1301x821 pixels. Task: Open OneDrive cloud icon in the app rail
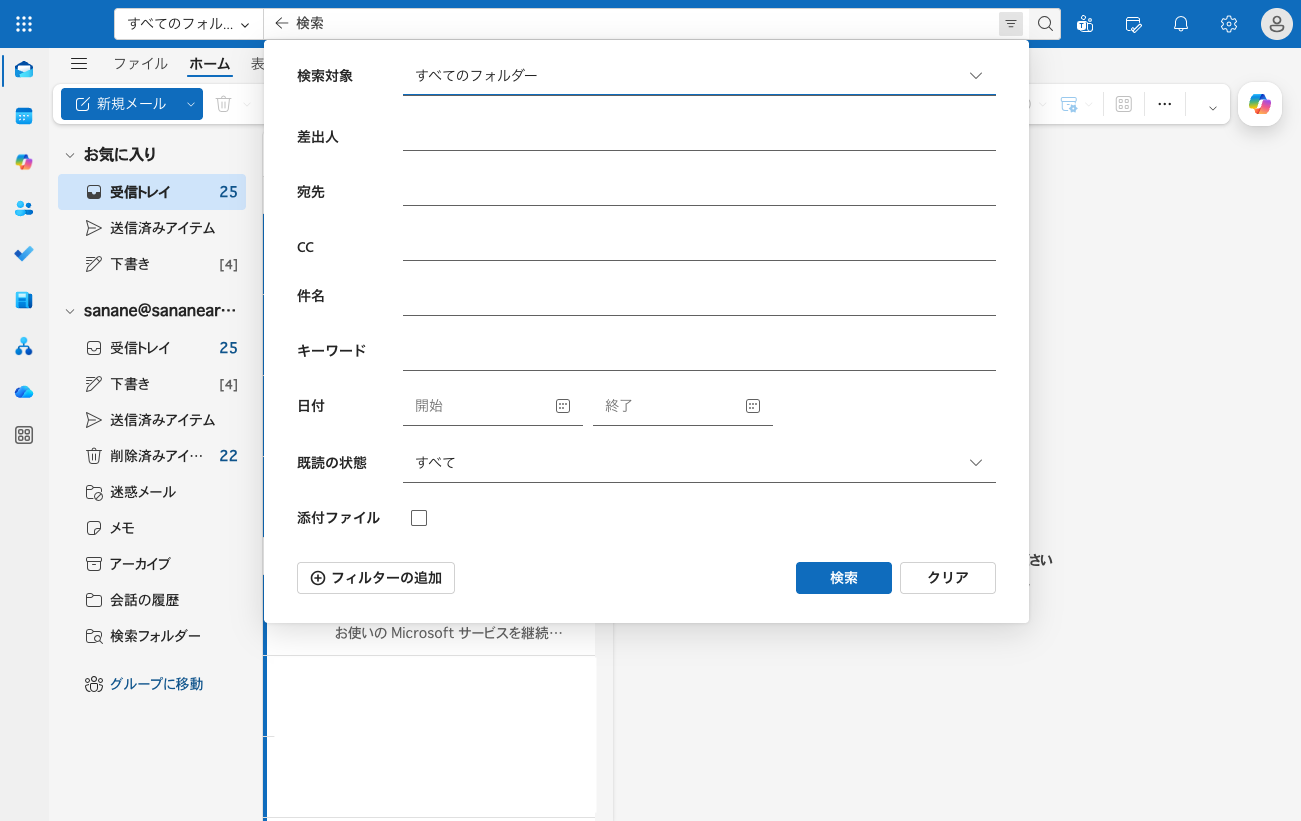coord(24,392)
